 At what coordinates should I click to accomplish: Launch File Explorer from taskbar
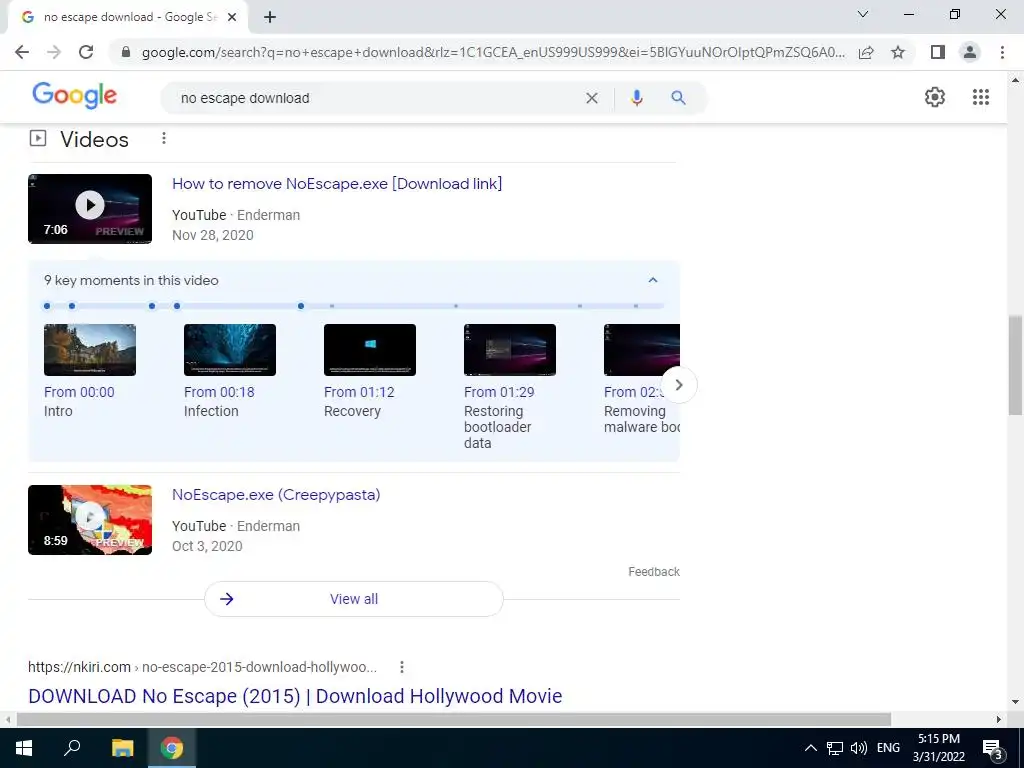click(x=122, y=748)
